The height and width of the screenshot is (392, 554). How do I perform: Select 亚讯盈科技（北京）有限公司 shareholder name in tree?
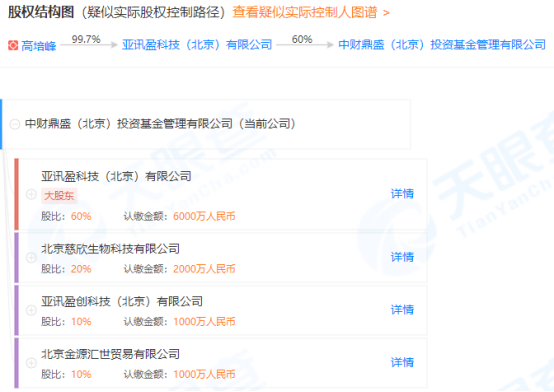tap(116, 176)
